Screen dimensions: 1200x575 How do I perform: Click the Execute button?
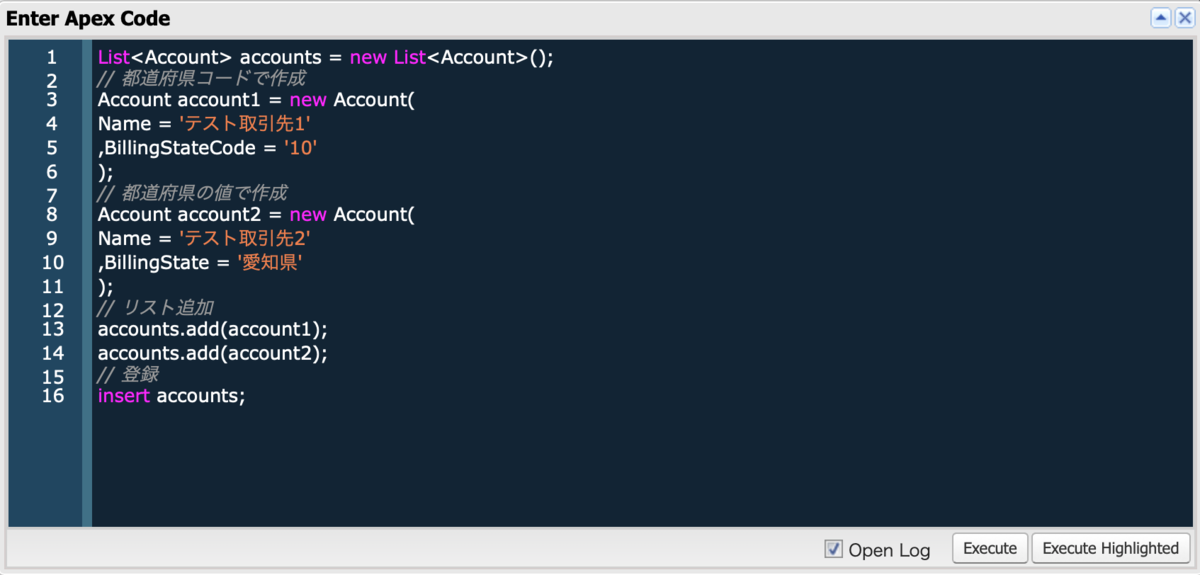coord(990,548)
